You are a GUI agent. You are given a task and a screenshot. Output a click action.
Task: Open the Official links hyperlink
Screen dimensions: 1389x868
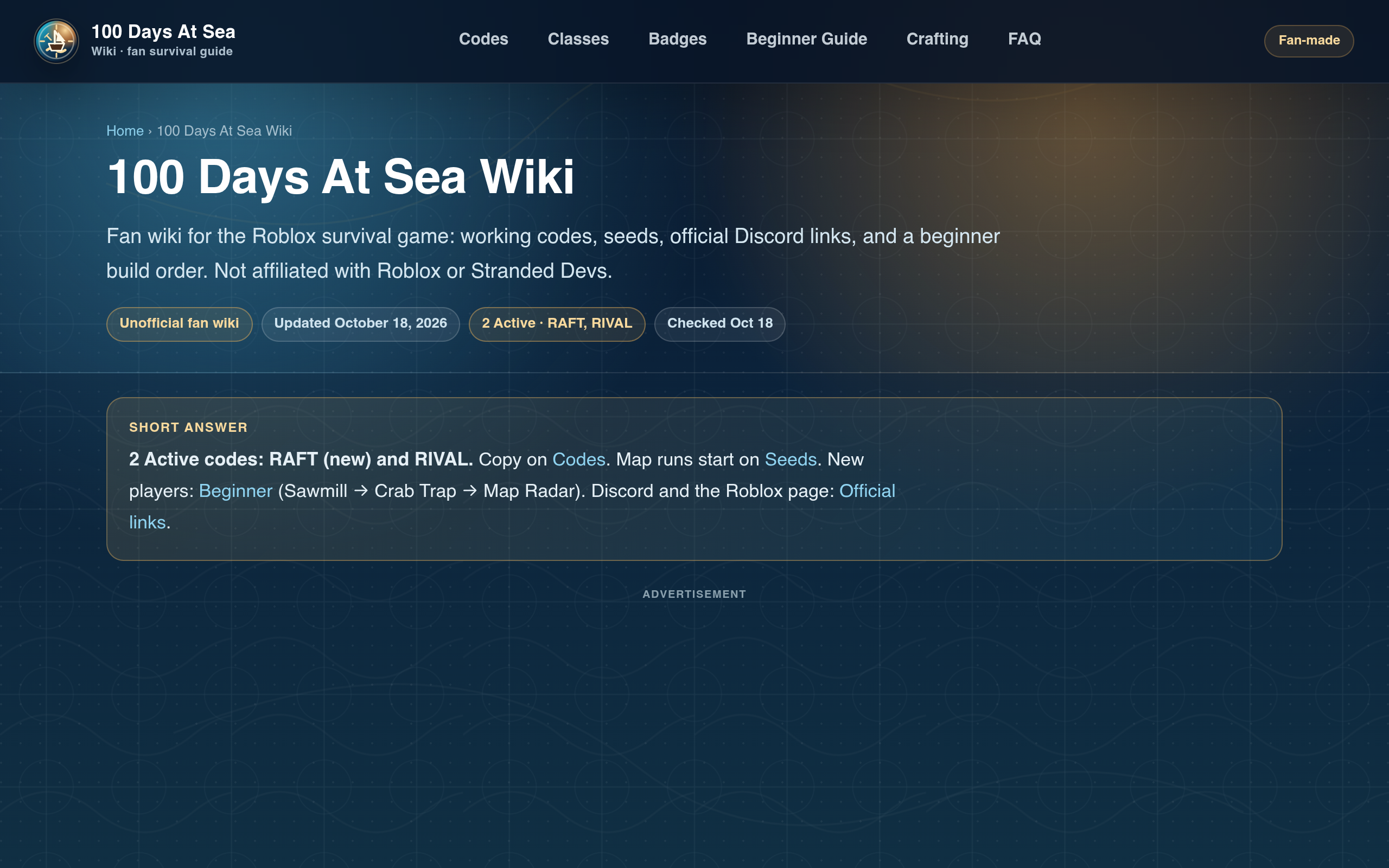[866, 491]
